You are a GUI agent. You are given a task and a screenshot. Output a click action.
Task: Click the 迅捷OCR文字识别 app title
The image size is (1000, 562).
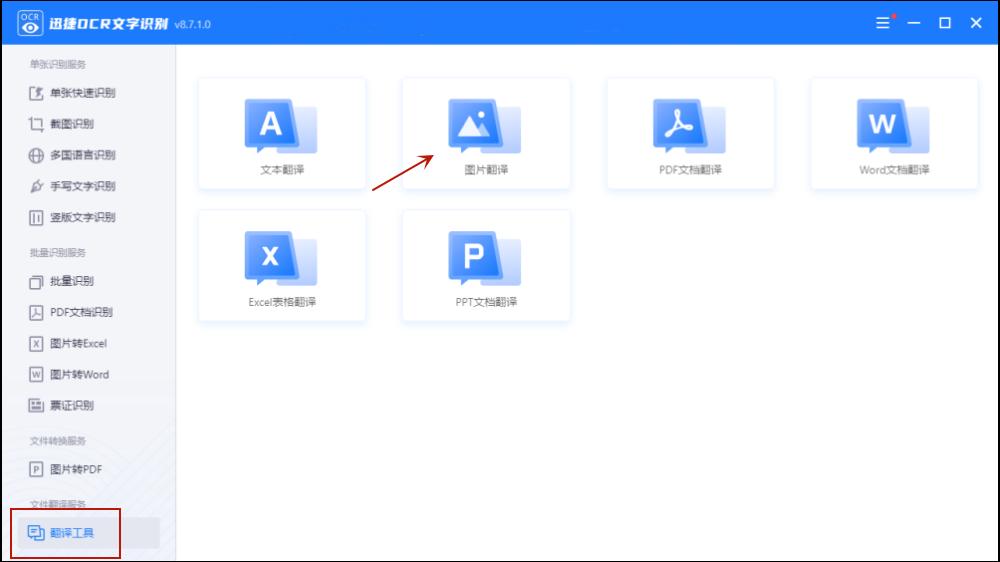[x=108, y=24]
